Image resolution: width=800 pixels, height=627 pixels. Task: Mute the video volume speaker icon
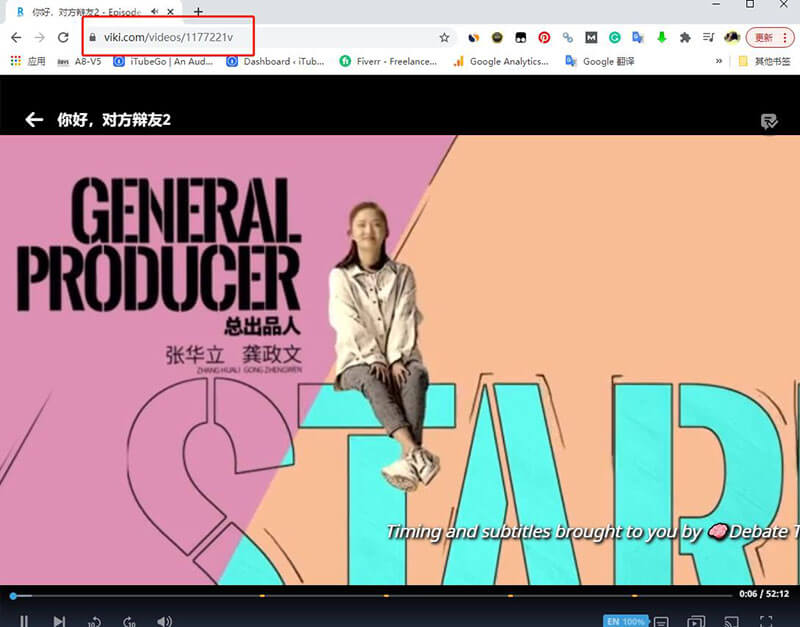tap(164, 621)
